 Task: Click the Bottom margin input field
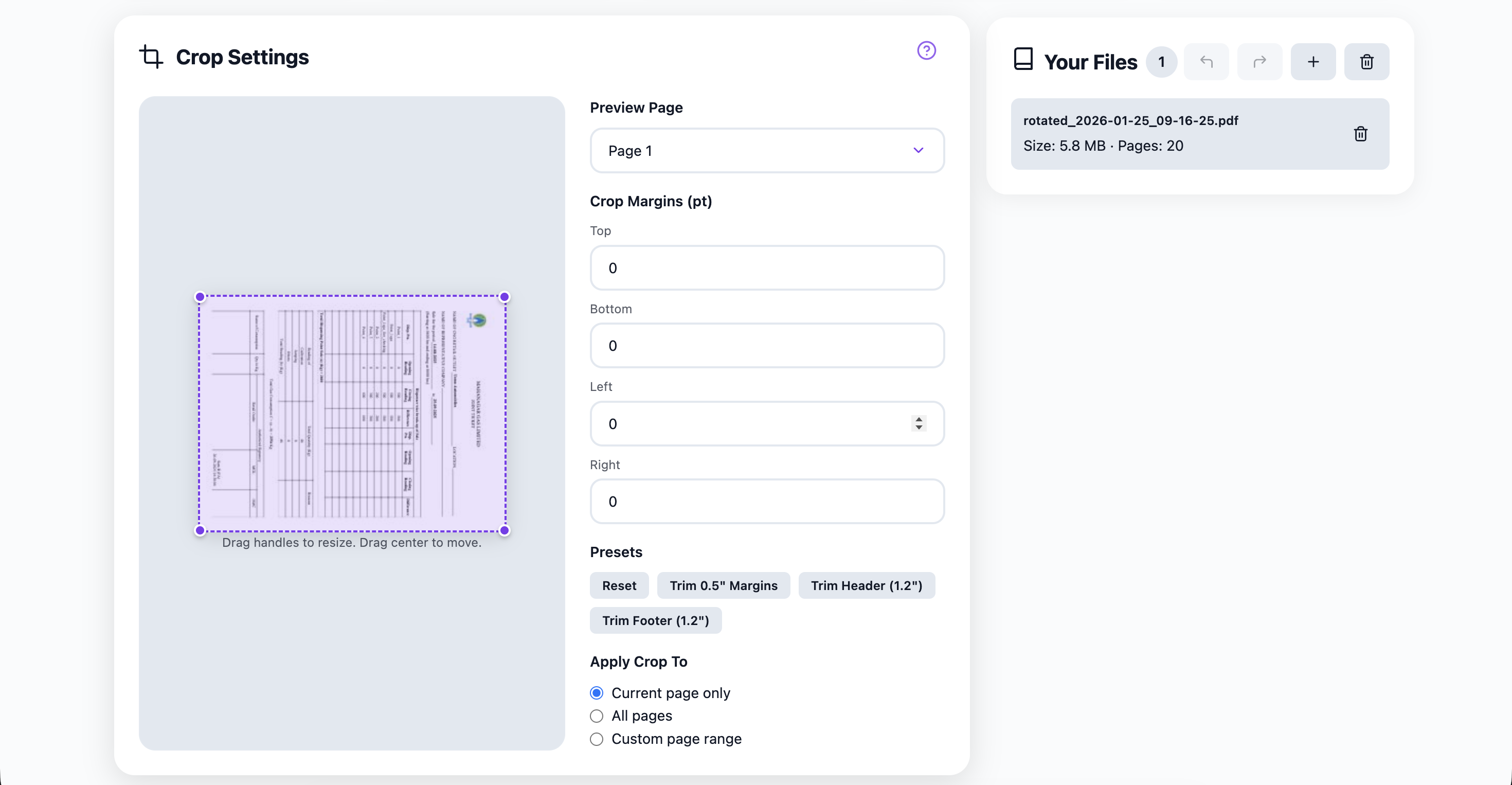767,345
